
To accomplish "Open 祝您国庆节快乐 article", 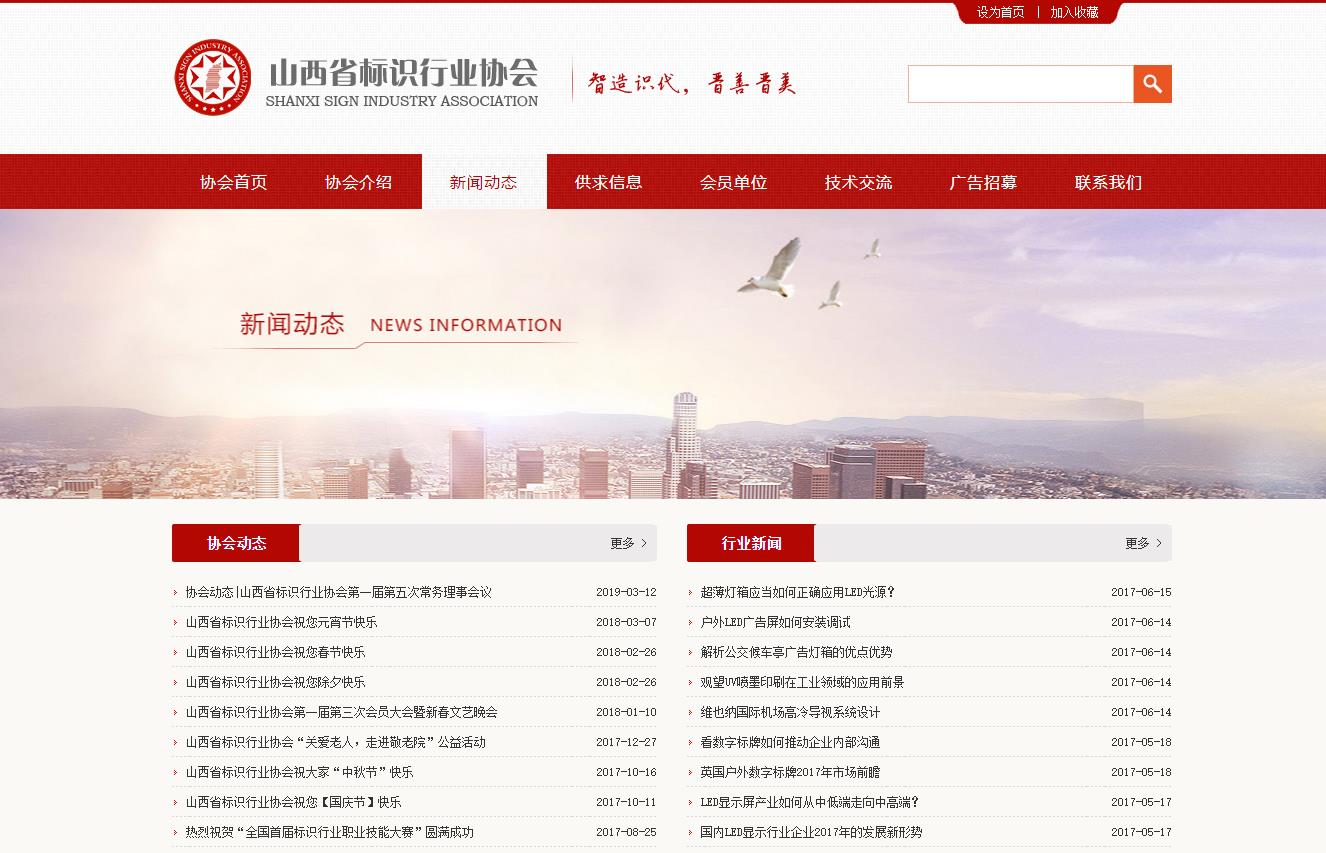I will pyautogui.click(x=293, y=802).
